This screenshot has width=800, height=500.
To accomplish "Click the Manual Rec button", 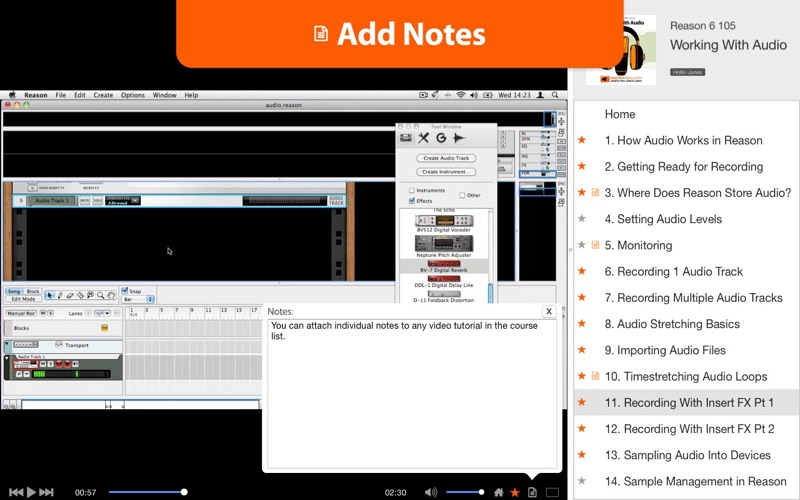I will (21, 313).
